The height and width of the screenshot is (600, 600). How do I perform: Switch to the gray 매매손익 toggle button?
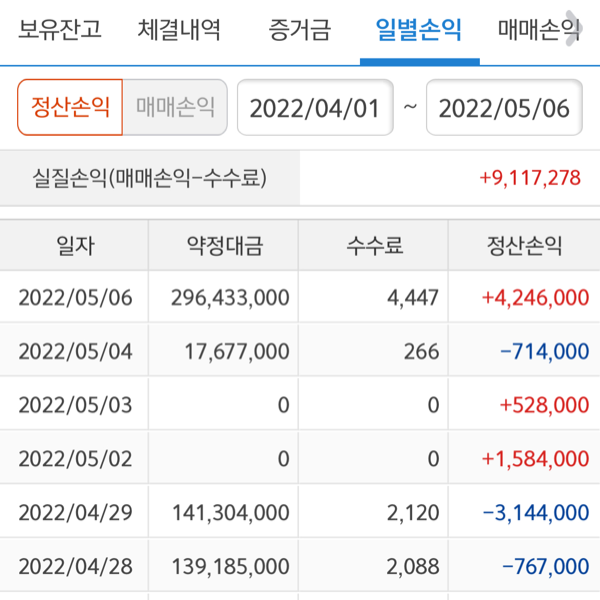(x=175, y=107)
